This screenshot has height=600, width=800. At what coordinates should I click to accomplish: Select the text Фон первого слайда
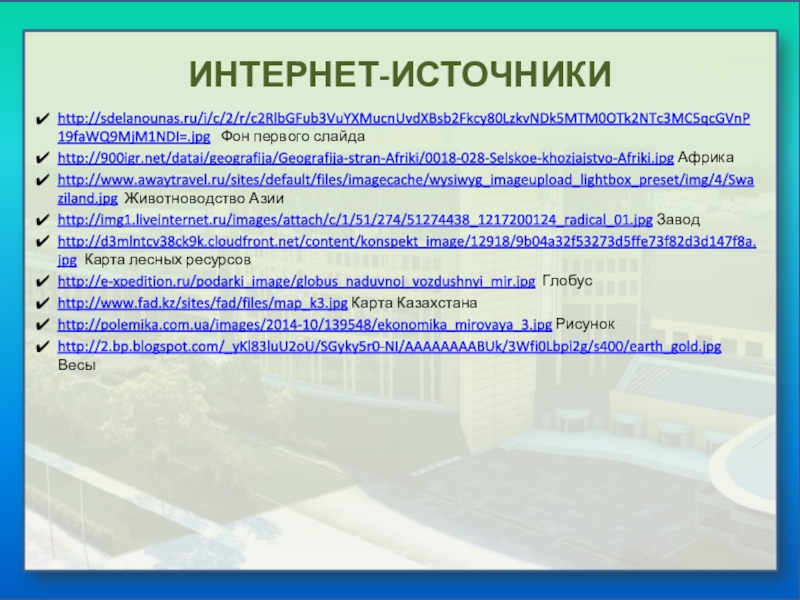293,137
